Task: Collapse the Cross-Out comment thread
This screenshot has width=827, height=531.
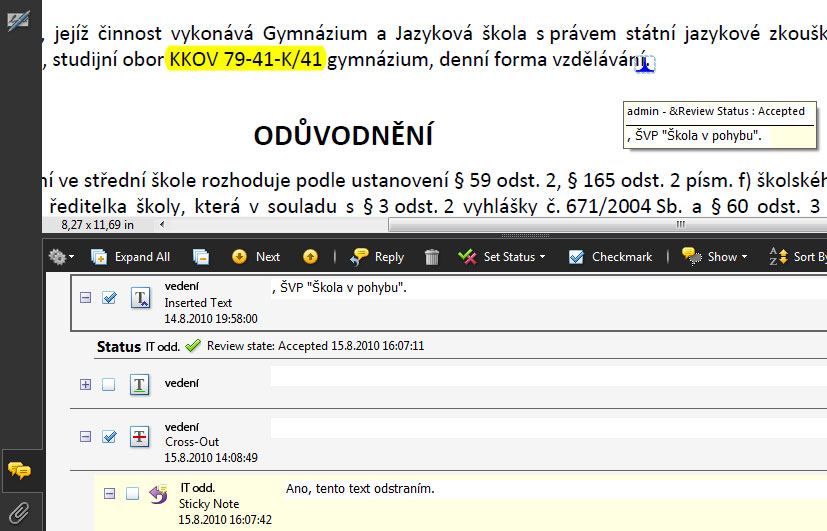Action: [85, 436]
